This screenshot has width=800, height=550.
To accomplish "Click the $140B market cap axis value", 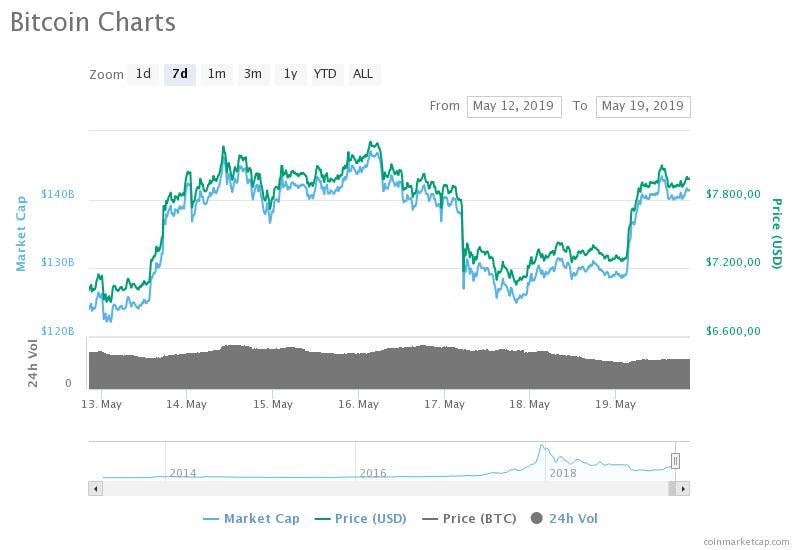I will (x=58, y=194).
